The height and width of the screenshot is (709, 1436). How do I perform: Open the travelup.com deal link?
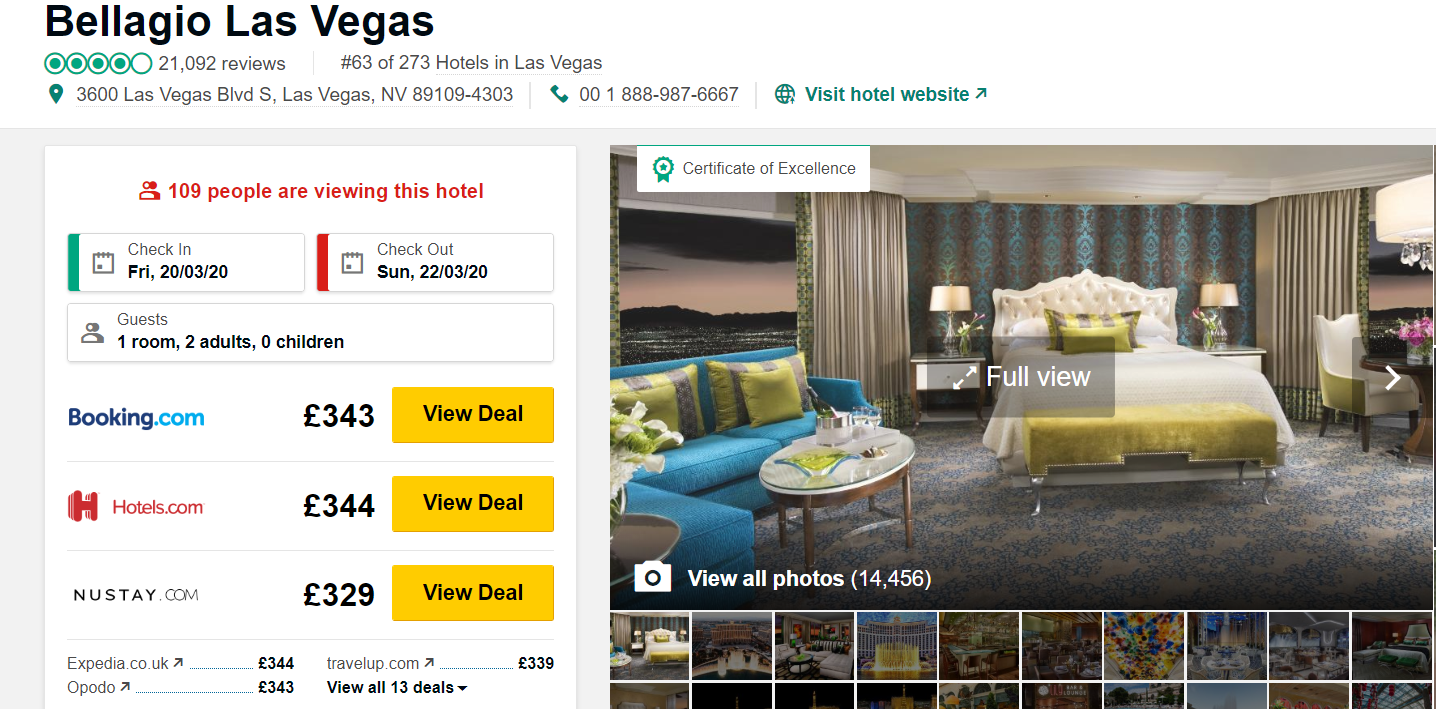[x=380, y=663]
